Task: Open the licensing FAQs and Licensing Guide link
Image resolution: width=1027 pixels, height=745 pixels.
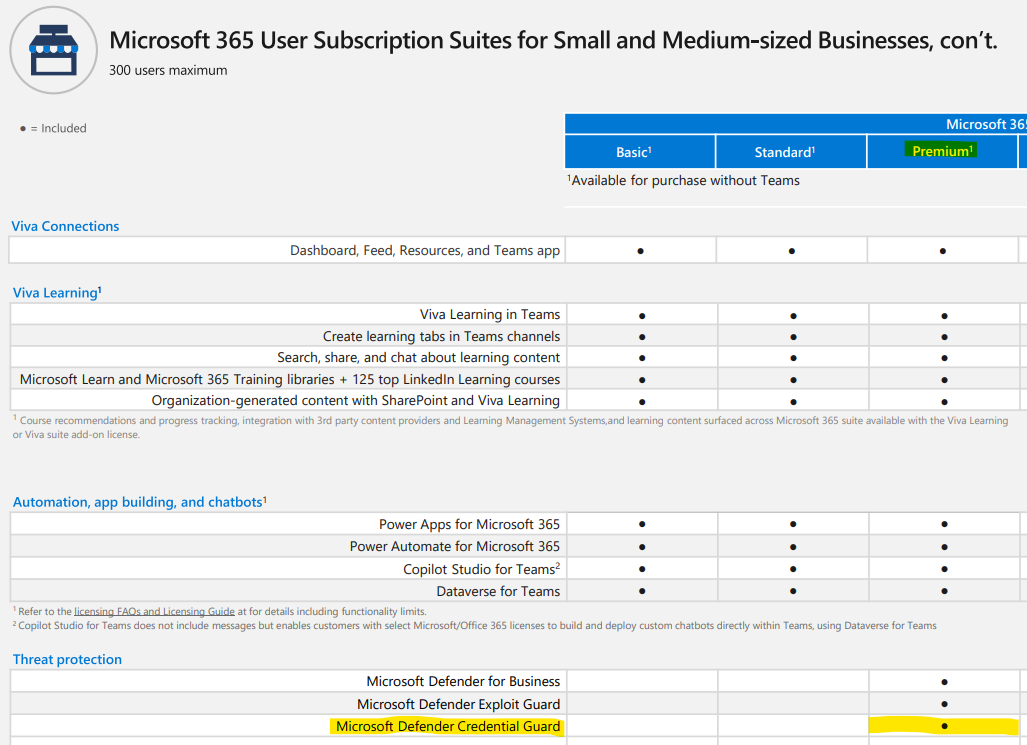Action: coord(154,611)
